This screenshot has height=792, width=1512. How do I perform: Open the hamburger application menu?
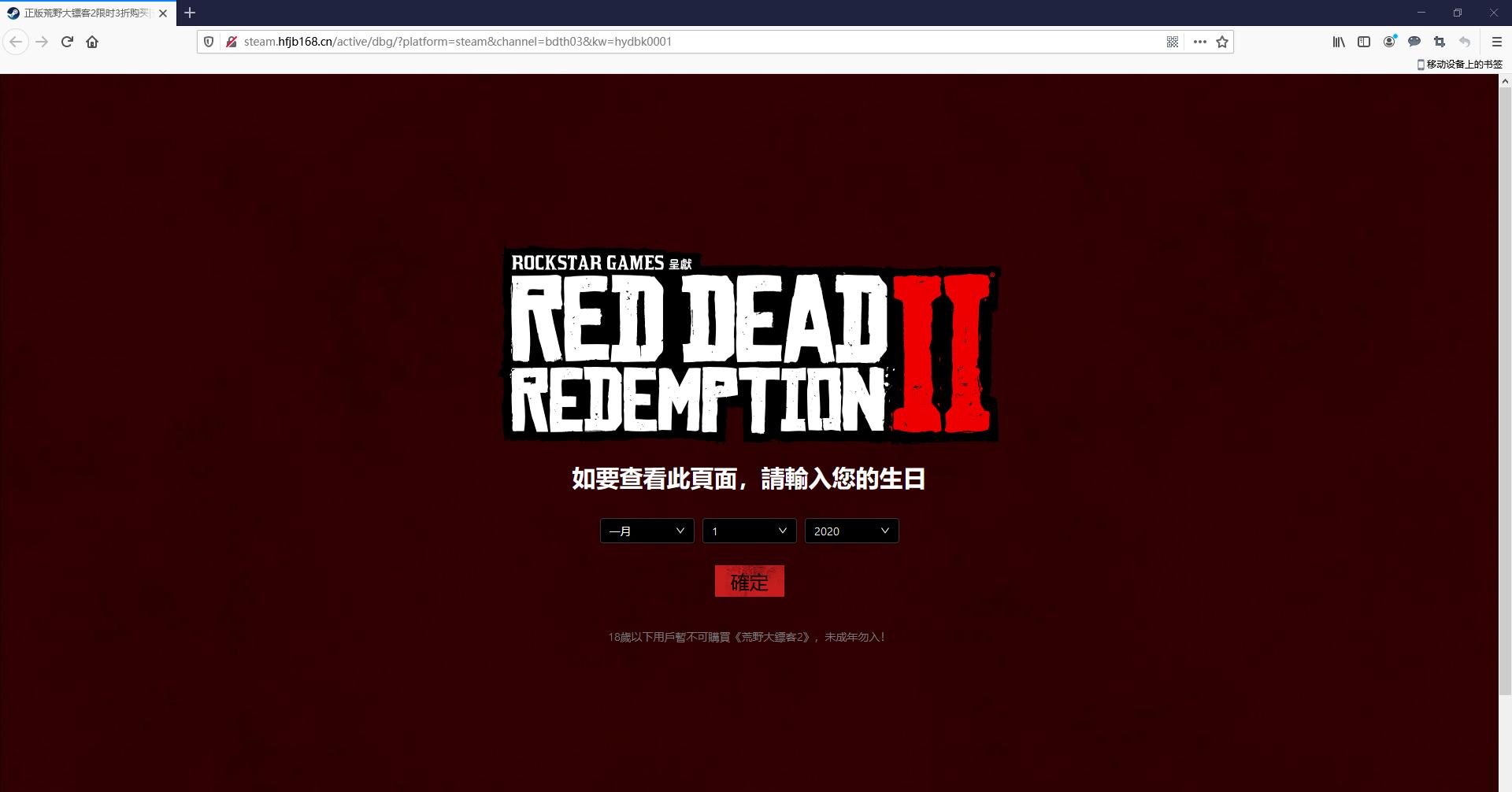point(1497,42)
